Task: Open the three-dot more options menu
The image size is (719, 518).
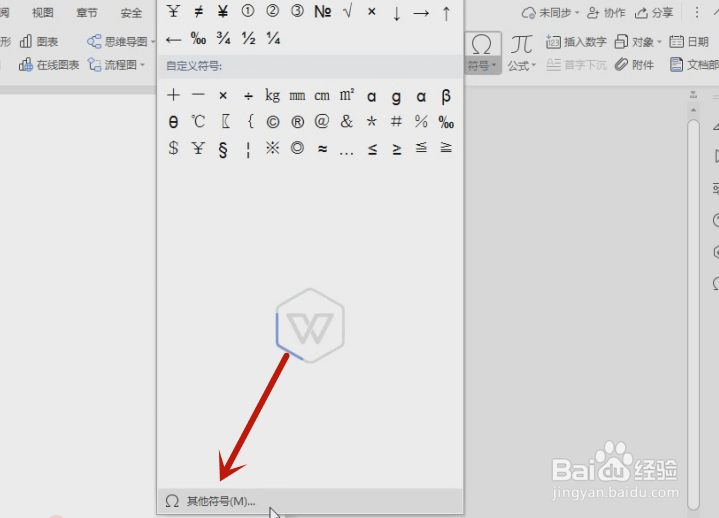Action: pos(697,13)
